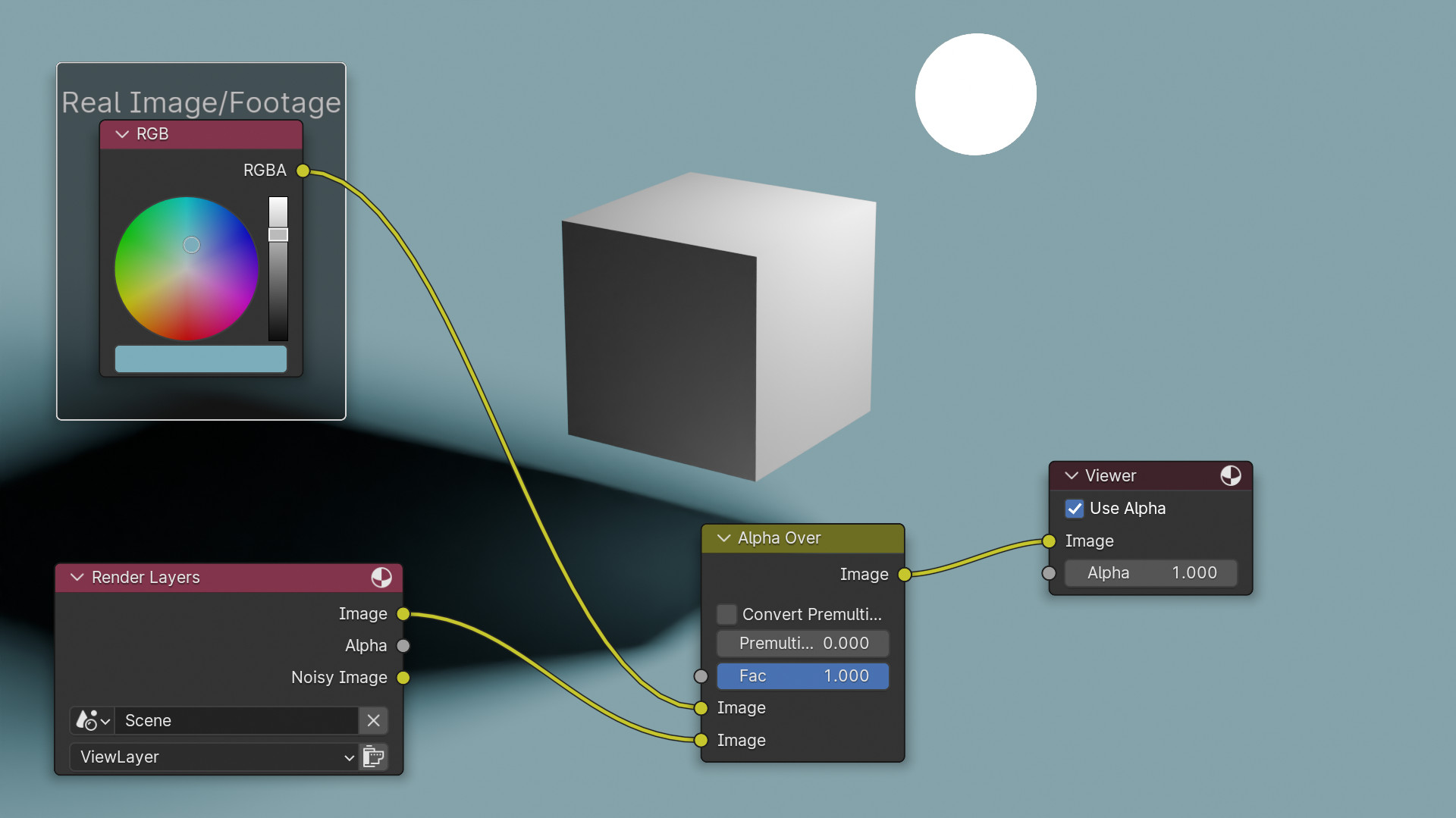Collapse the Render Layers node
The height and width of the screenshot is (818, 1456).
point(77,578)
